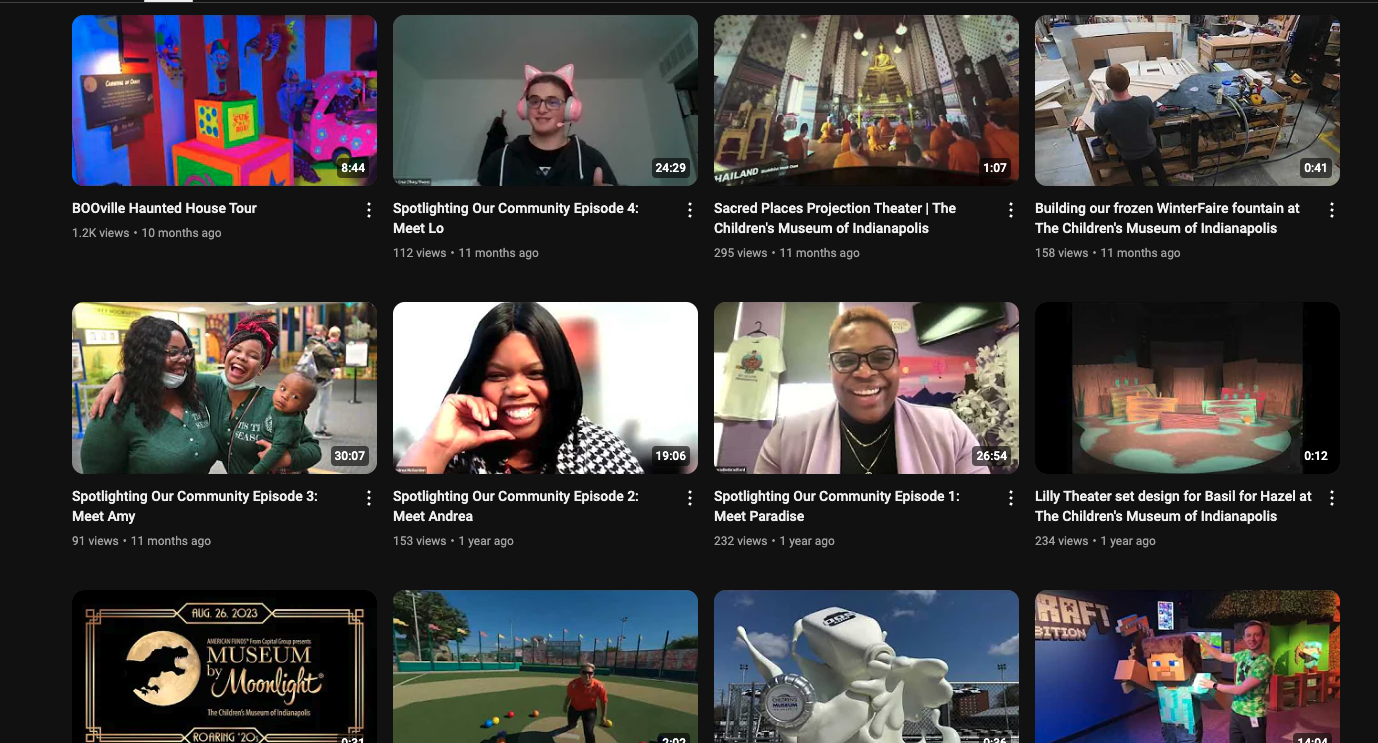
Task: Play the BOOville Haunted House Tour thumbnail
Action: [x=224, y=100]
